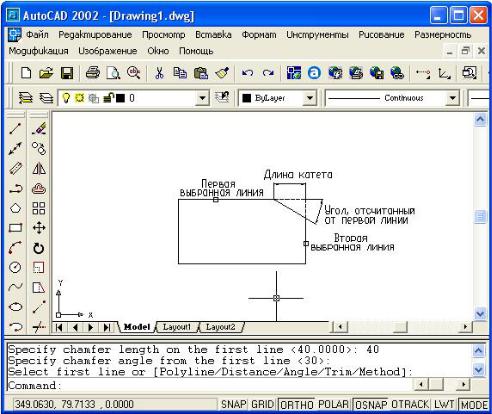Click the Cut scissors icon
The height and width of the screenshot is (414, 492).
[160, 73]
